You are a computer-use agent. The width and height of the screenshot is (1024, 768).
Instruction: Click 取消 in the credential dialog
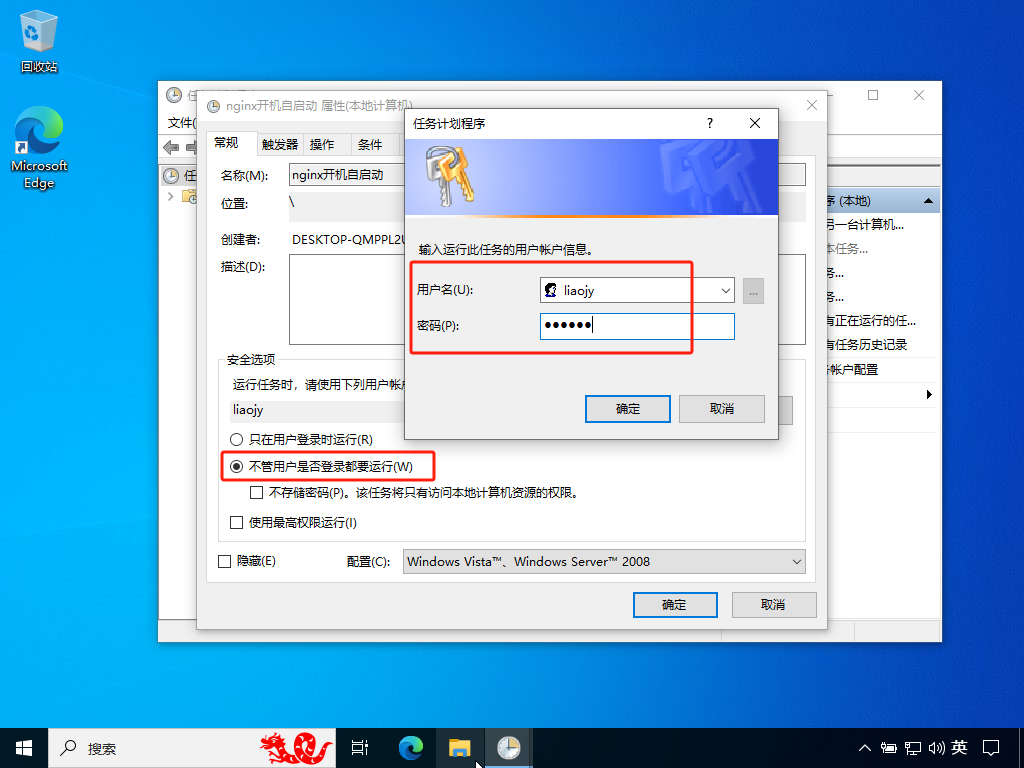click(722, 409)
